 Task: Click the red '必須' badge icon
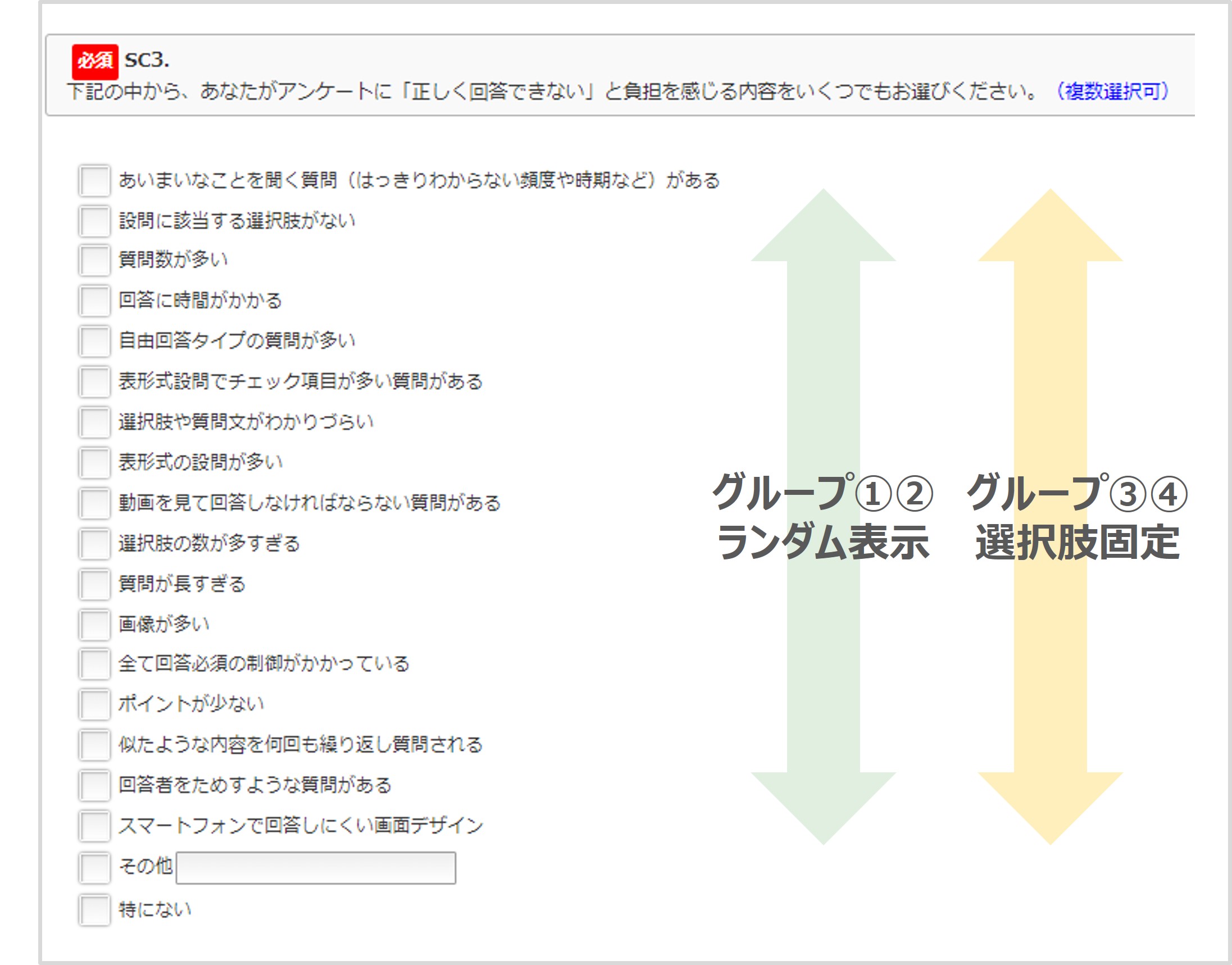click(x=95, y=61)
